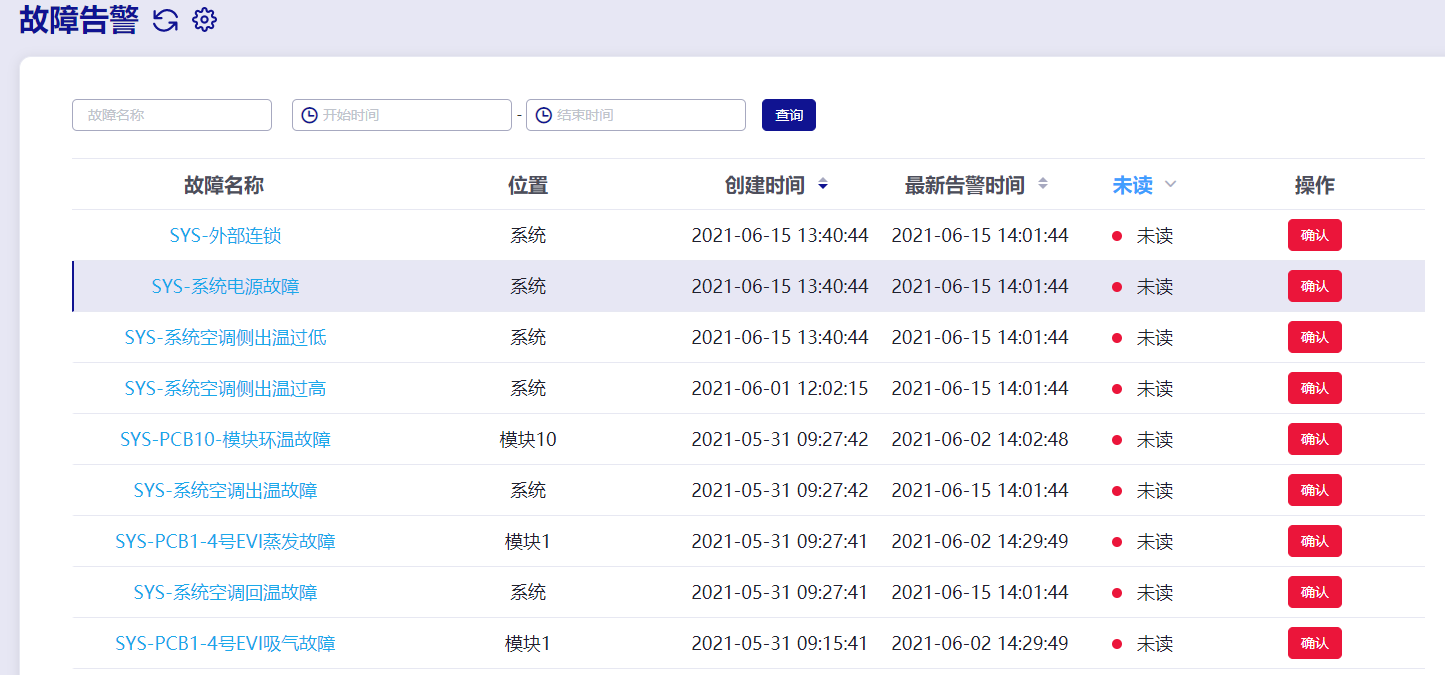Open SYS-系统空调回温故障 fault details
1445x675 pixels.
225,593
